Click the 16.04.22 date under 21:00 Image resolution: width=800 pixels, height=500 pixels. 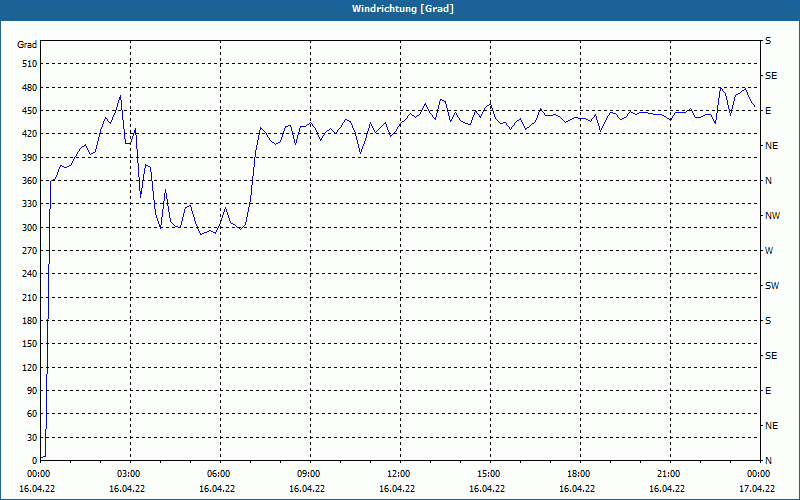(667, 488)
